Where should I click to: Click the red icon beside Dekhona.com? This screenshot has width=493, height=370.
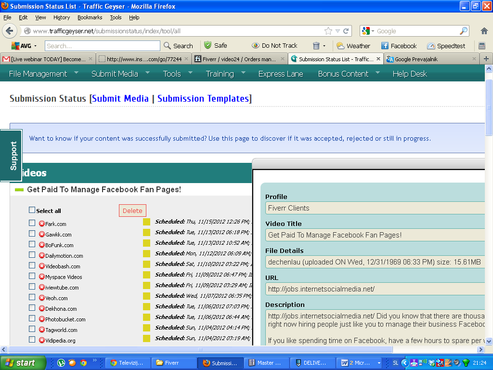click(x=42, y=308)
